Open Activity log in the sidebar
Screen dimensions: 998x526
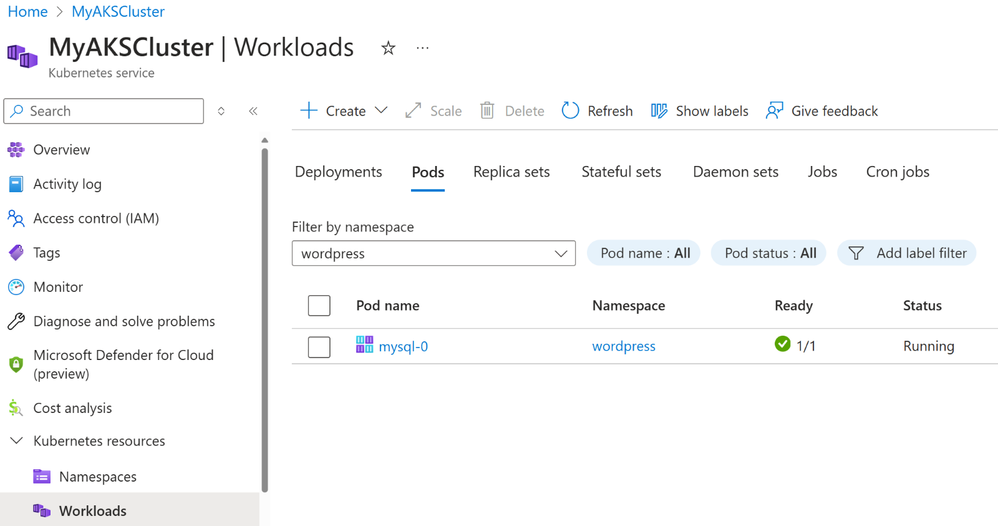(x=67, y=184)
